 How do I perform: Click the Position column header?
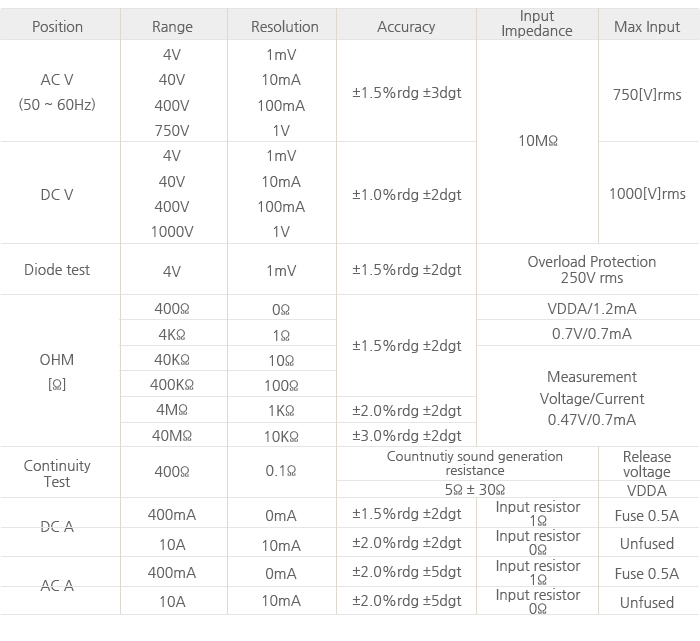click(x=57, y=26)
